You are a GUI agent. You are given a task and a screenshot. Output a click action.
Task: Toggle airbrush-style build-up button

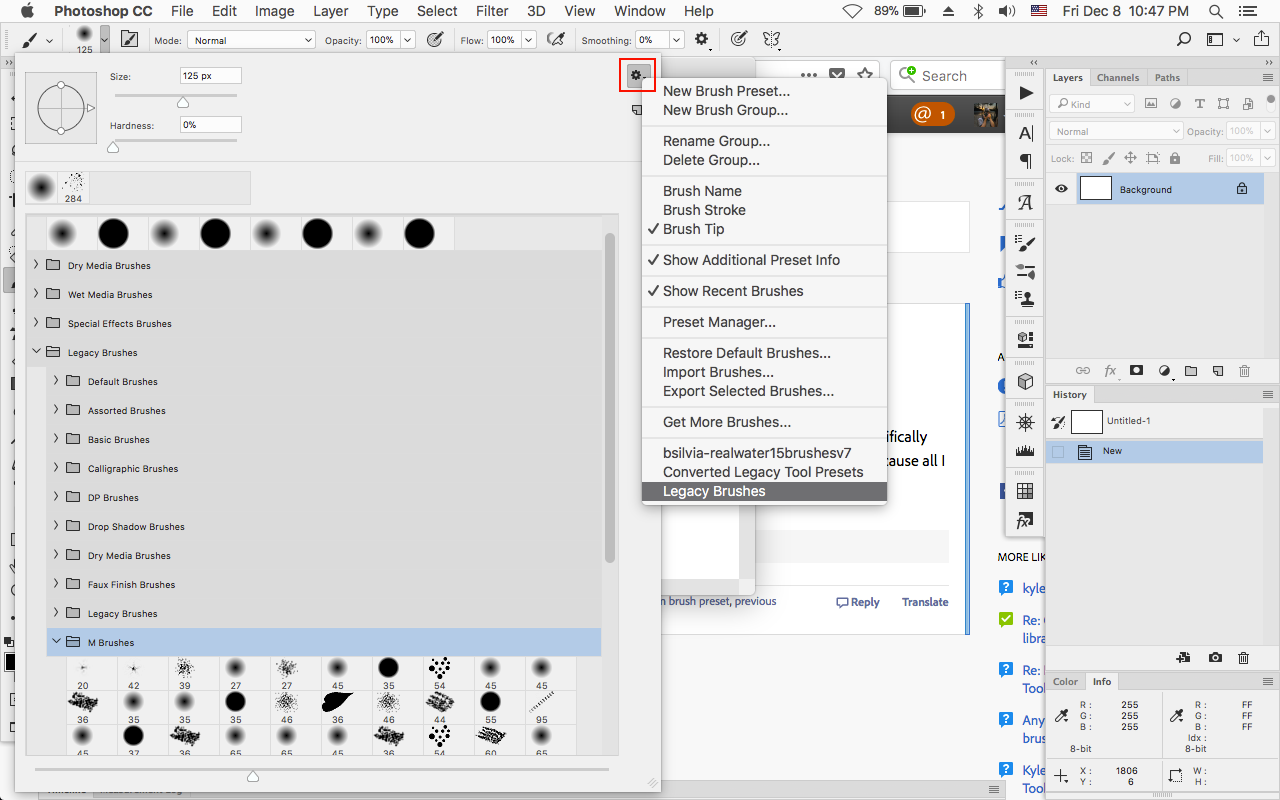pos(555,40)
